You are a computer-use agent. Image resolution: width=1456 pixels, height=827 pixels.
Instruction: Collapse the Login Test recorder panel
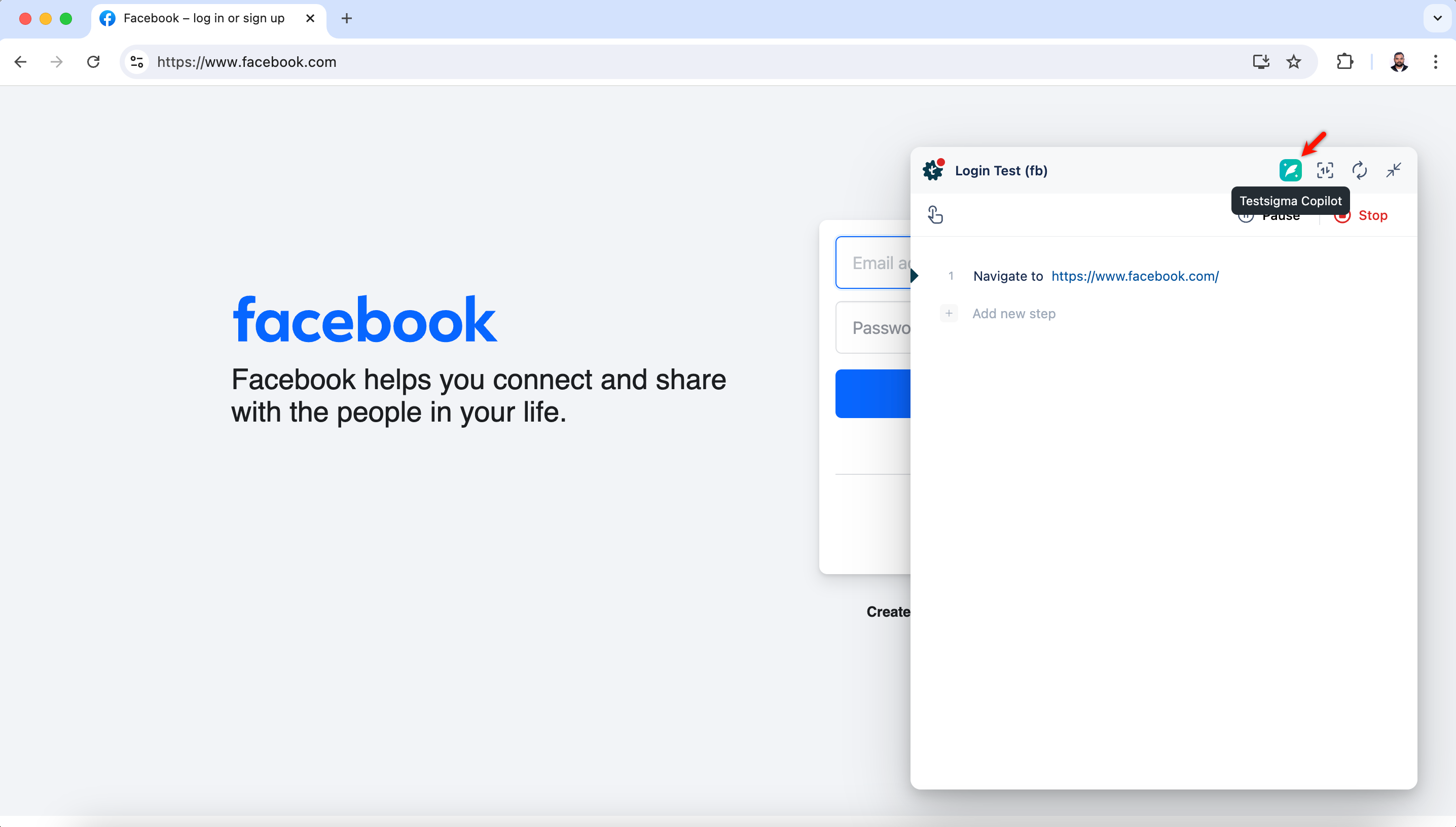click(1394, 170)
